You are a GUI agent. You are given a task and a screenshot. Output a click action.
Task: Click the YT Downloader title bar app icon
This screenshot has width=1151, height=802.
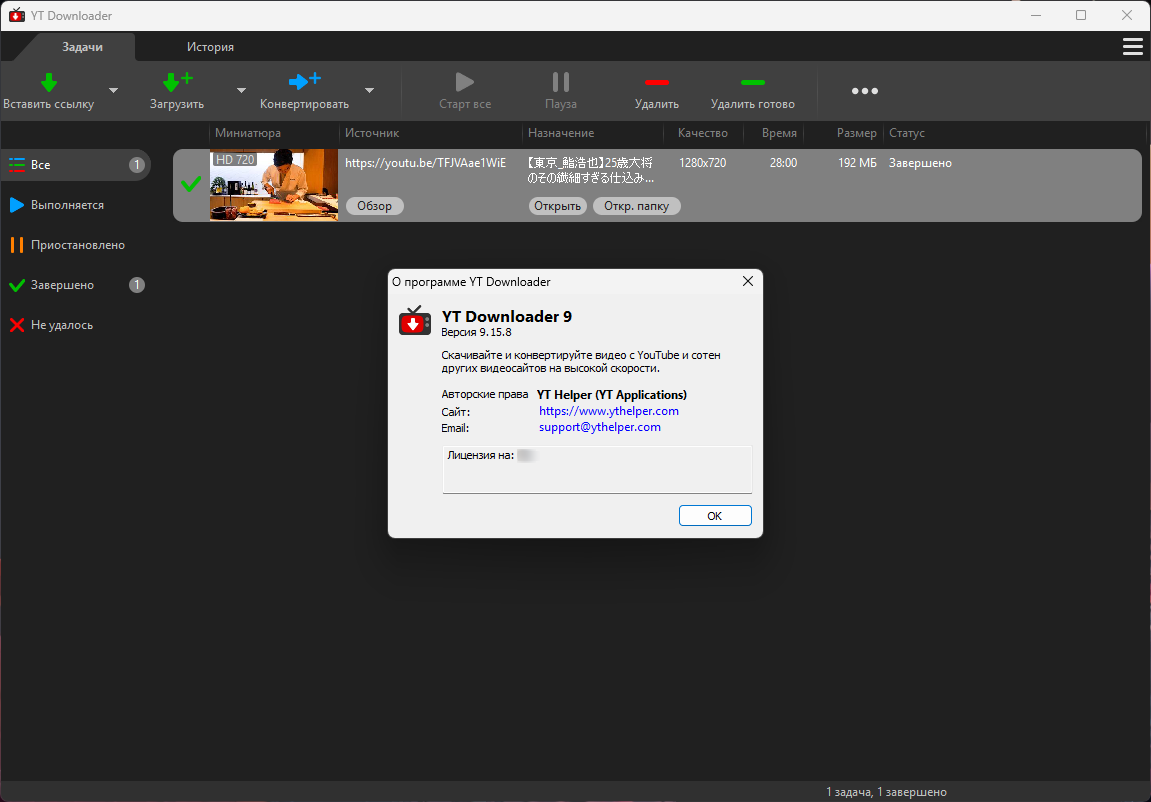click(16, 15)
